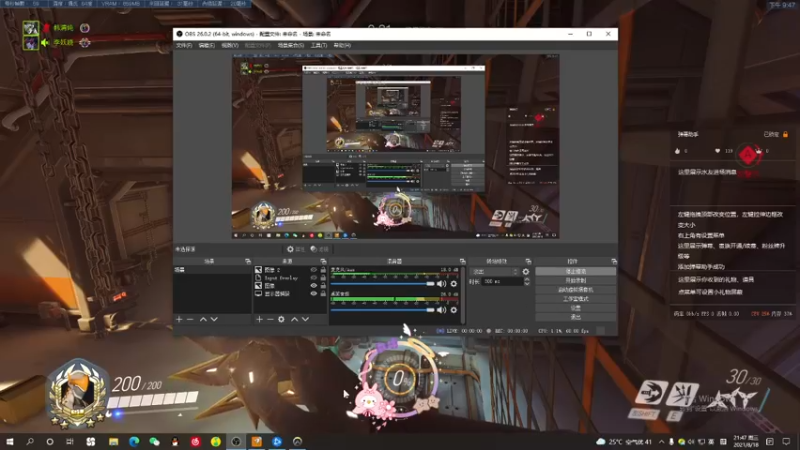Open 设置 from the Controls panel
Image resolution: width=800 pixels, height=450 pixels.
pyautogui.click(x=576, y=308)
